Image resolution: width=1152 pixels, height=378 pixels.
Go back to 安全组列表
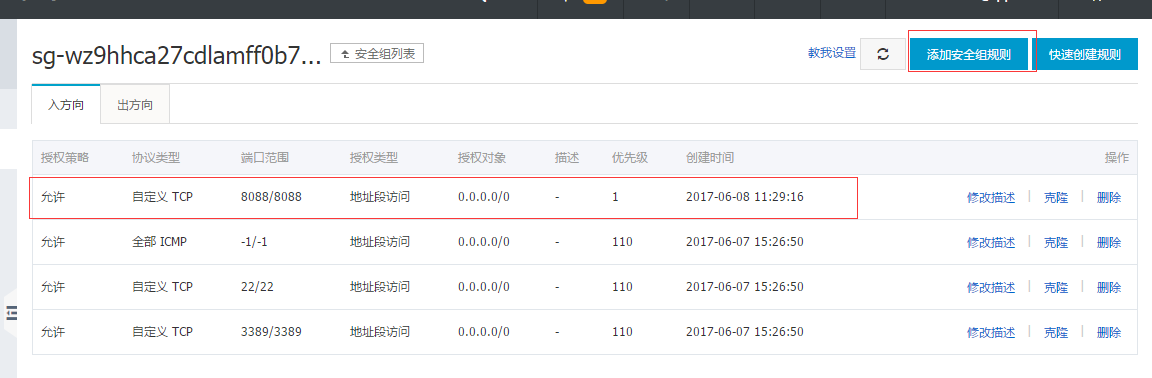tap(377, 54)
